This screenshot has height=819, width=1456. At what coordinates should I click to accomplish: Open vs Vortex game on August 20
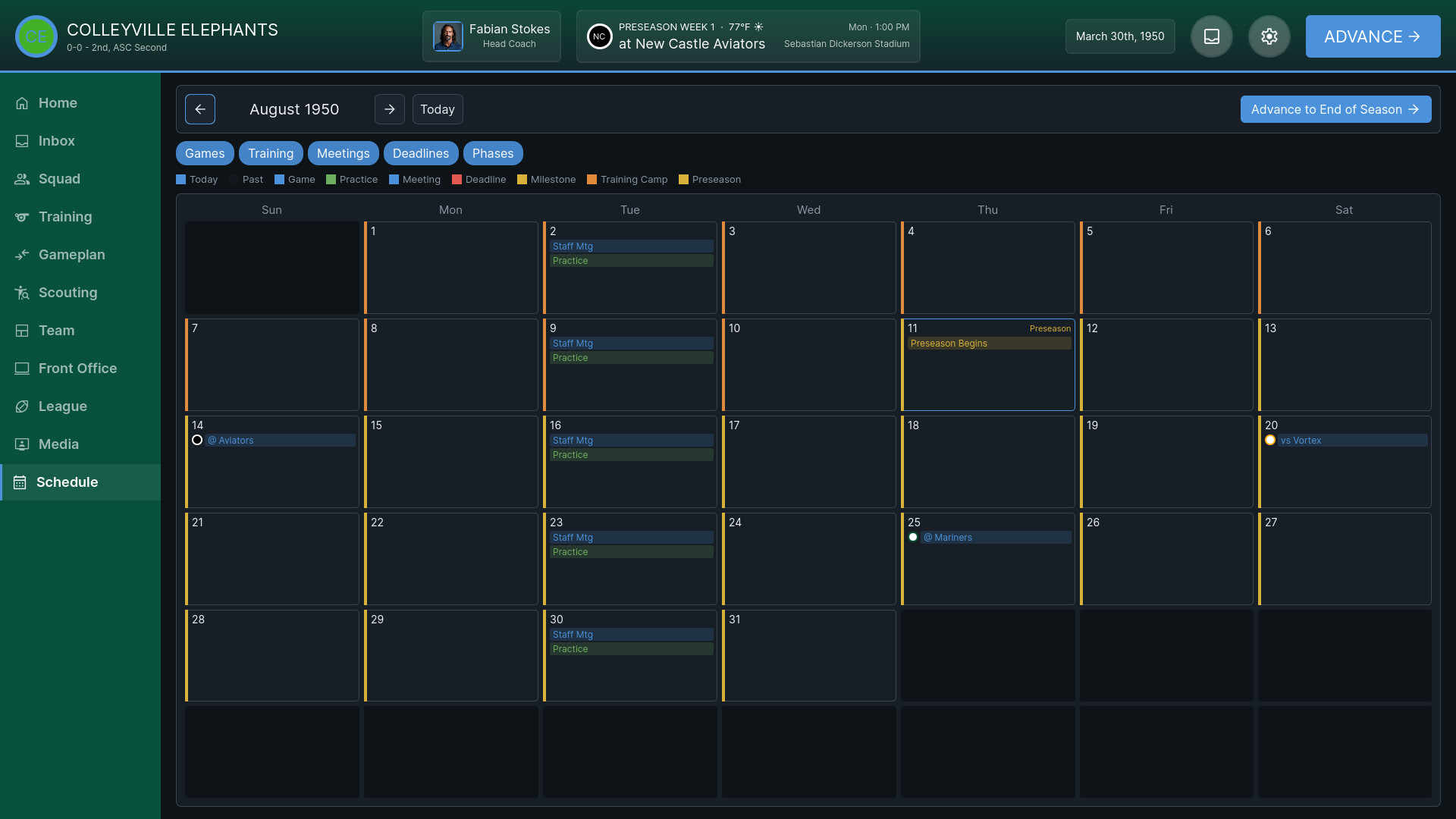pos(1353,441)
